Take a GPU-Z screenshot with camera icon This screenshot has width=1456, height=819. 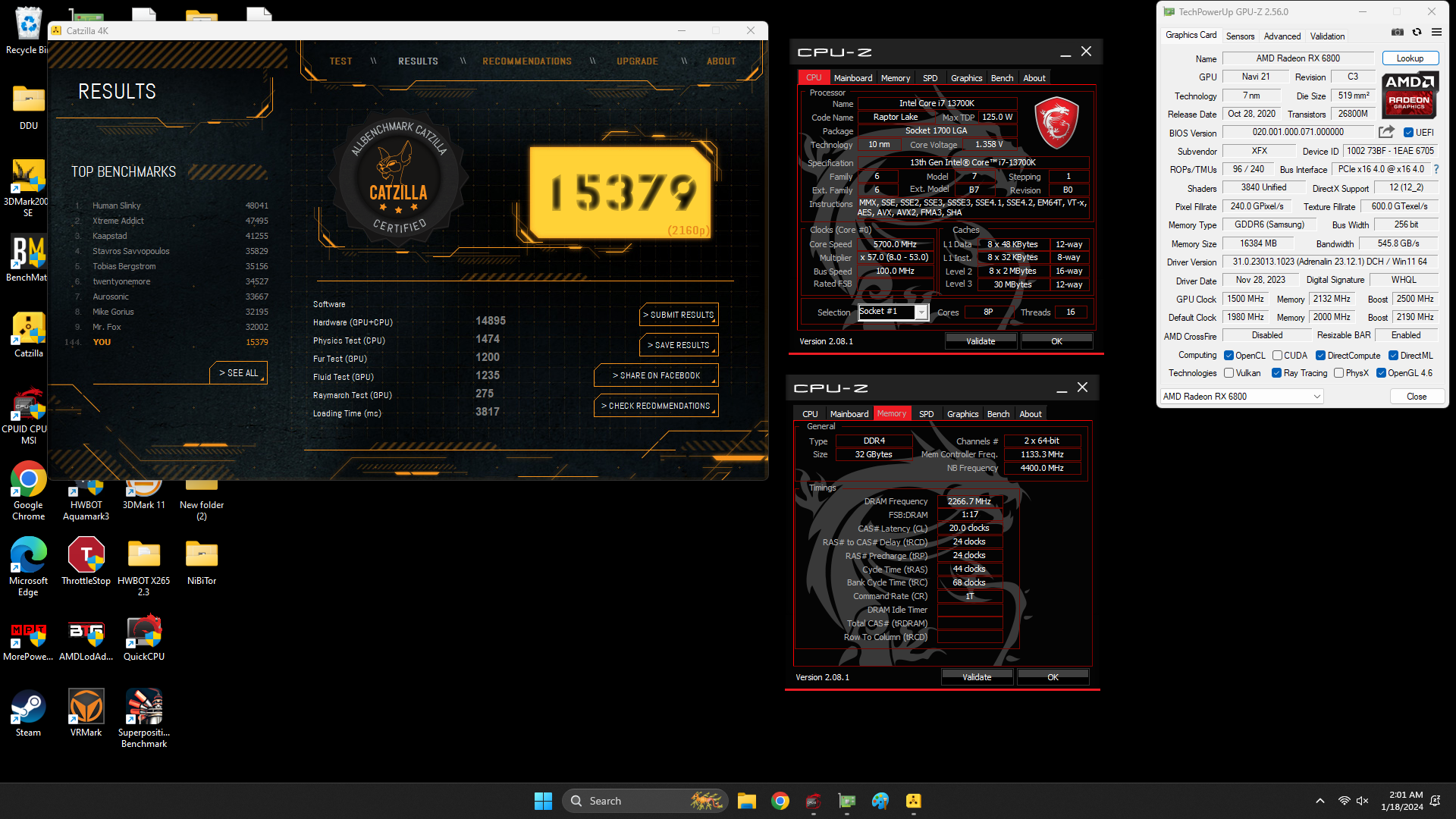click(x=1398, y=33)
